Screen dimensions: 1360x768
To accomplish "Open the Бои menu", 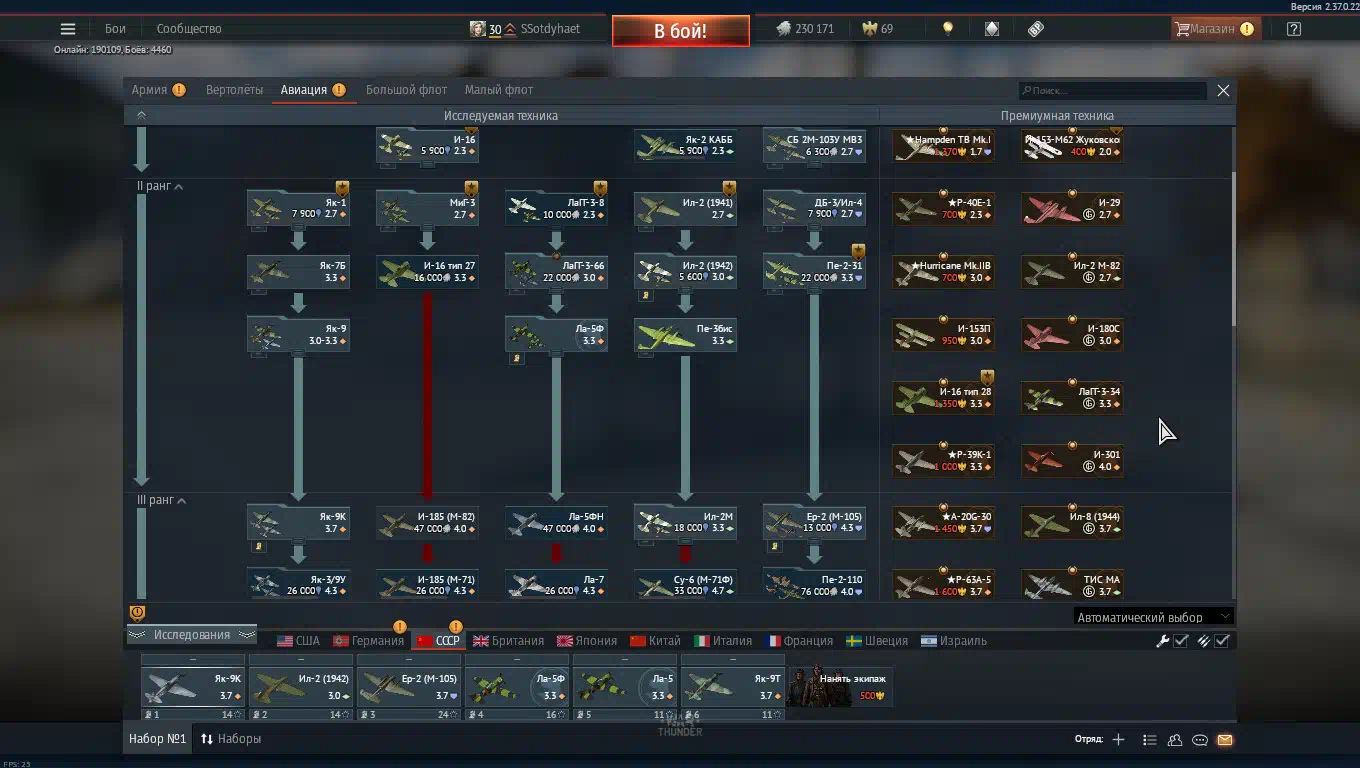I will (115, 29).
